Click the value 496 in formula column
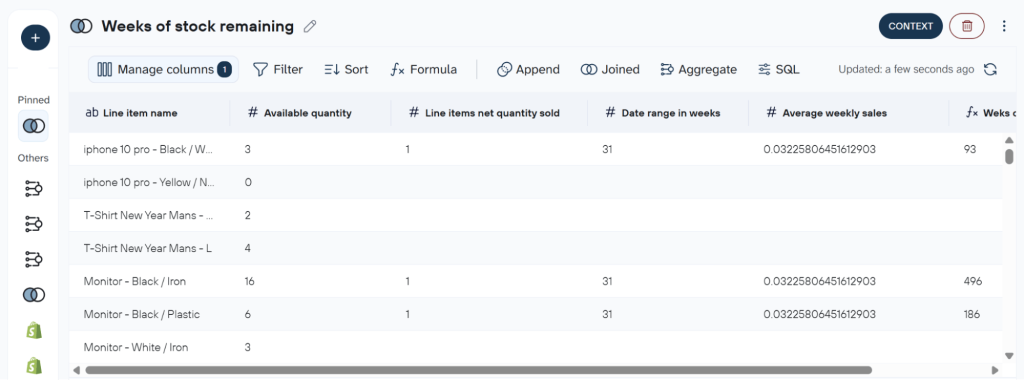 click(x=972, y=281)
